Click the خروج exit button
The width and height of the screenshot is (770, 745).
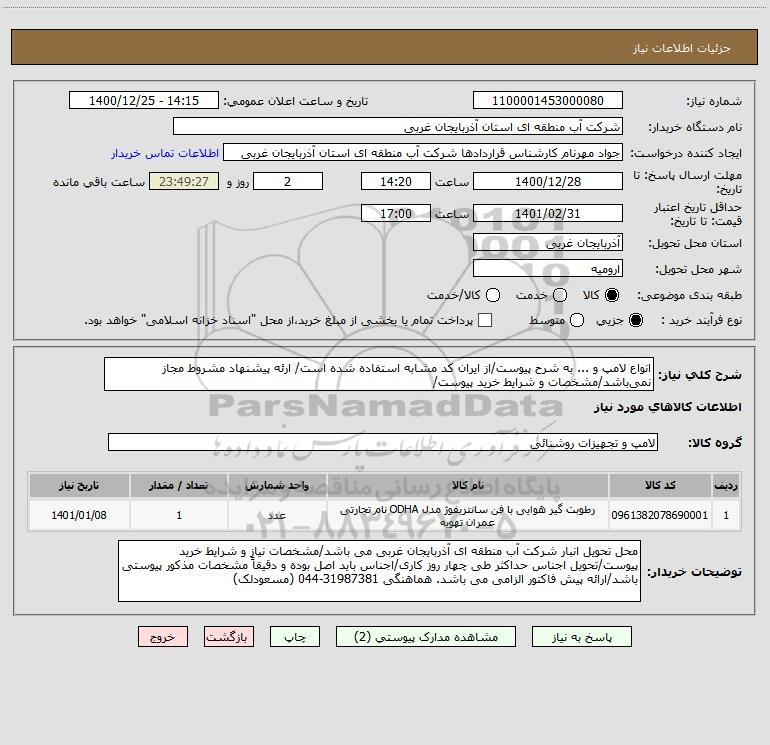(163, 637)
